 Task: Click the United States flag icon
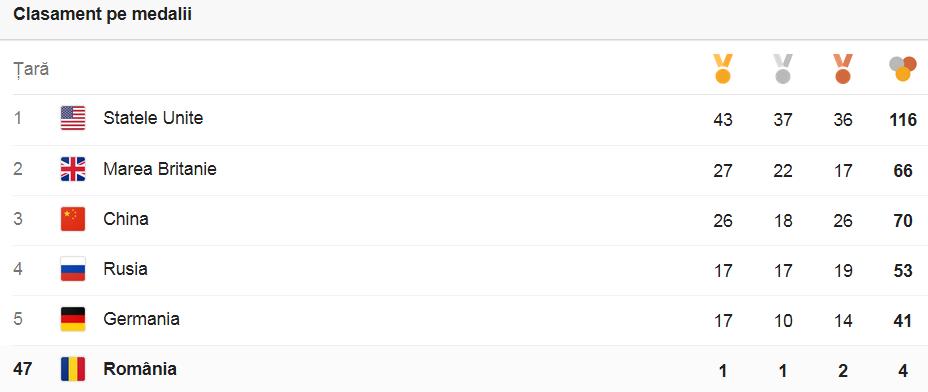point(73,118)
